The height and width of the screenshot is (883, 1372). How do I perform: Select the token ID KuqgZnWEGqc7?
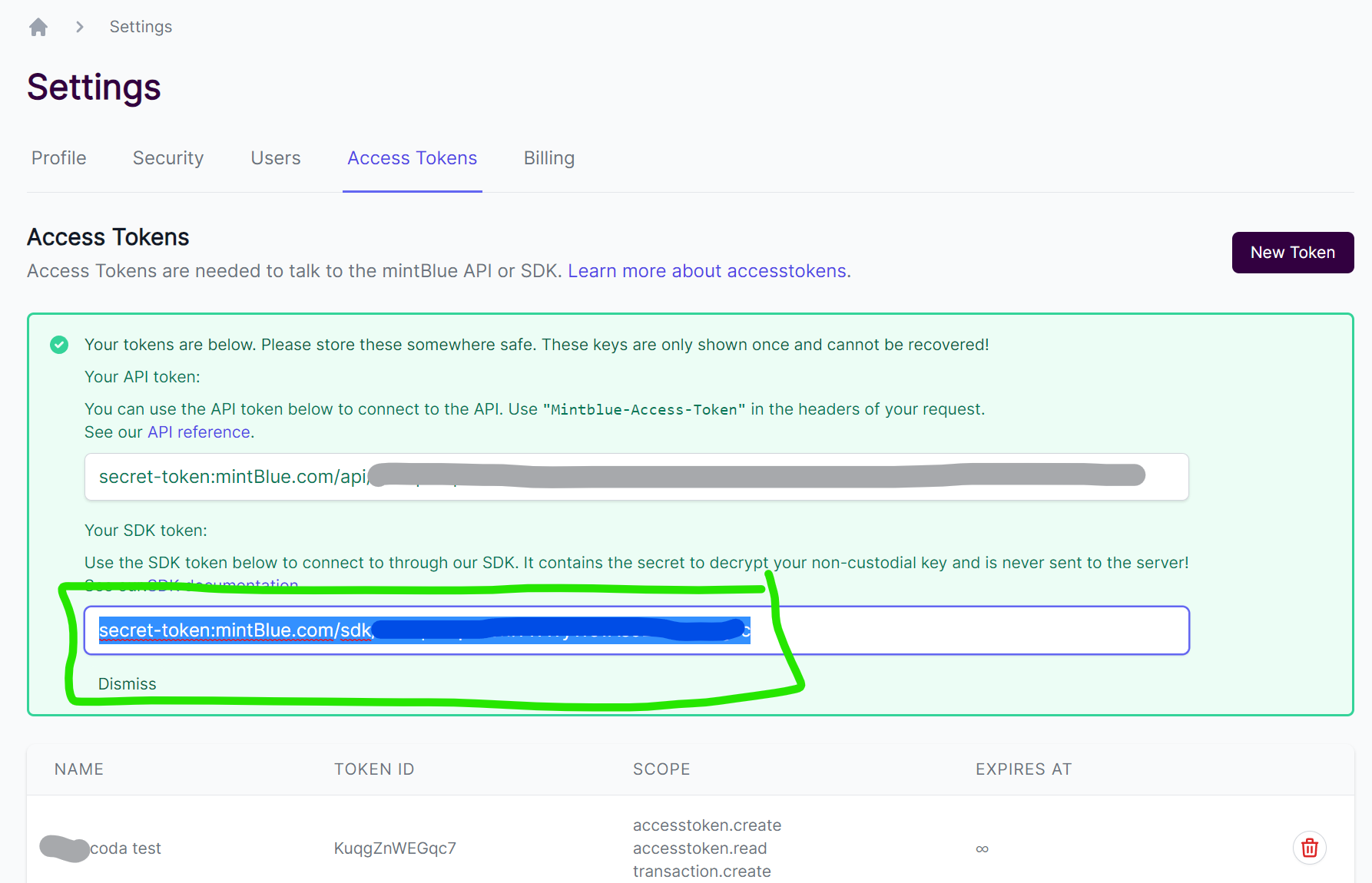coord(395,848)
